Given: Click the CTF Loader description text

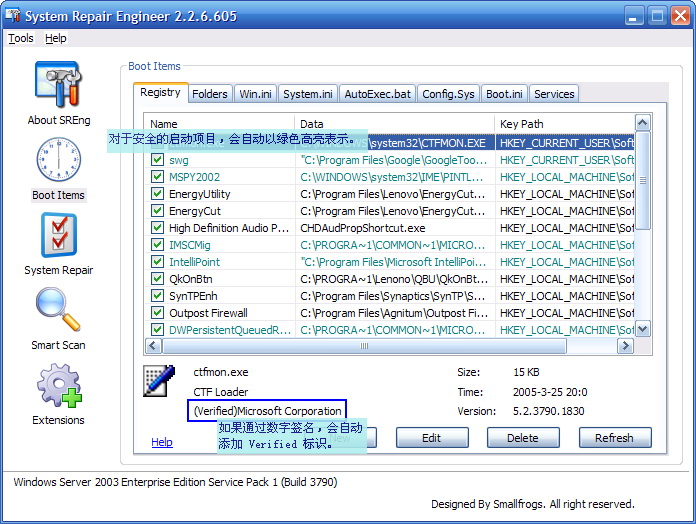Looking at the screenshot, I should (221, 392).
